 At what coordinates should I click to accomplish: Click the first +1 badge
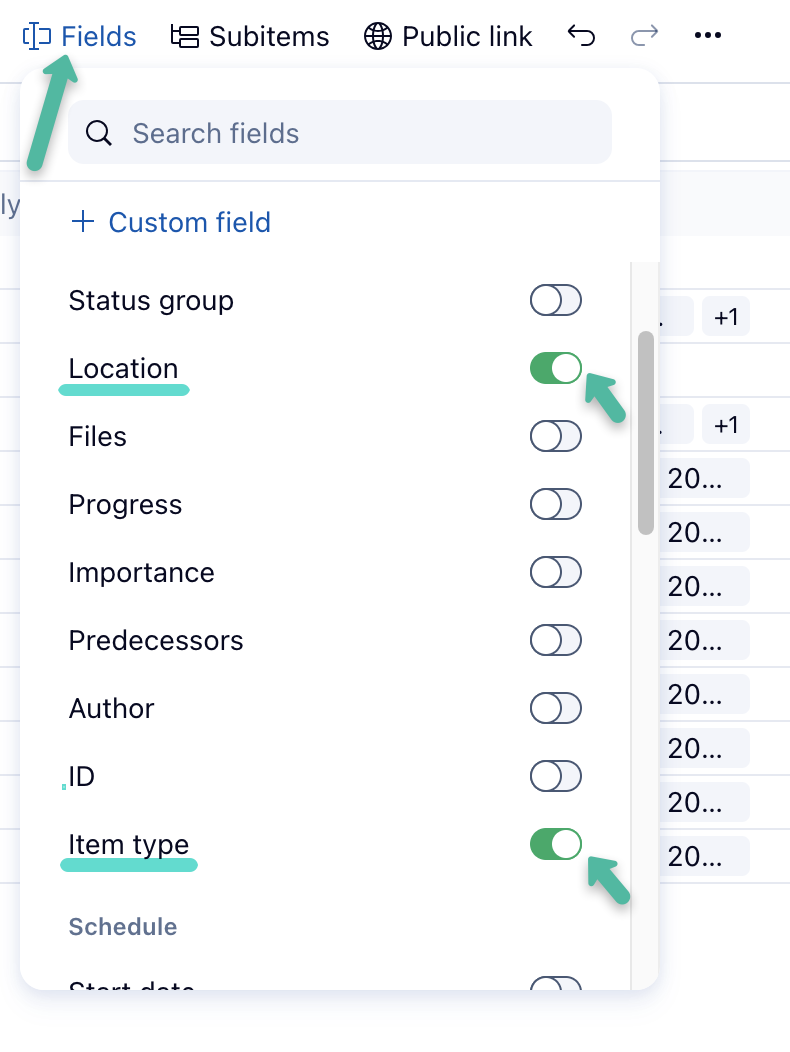(726, 317)
